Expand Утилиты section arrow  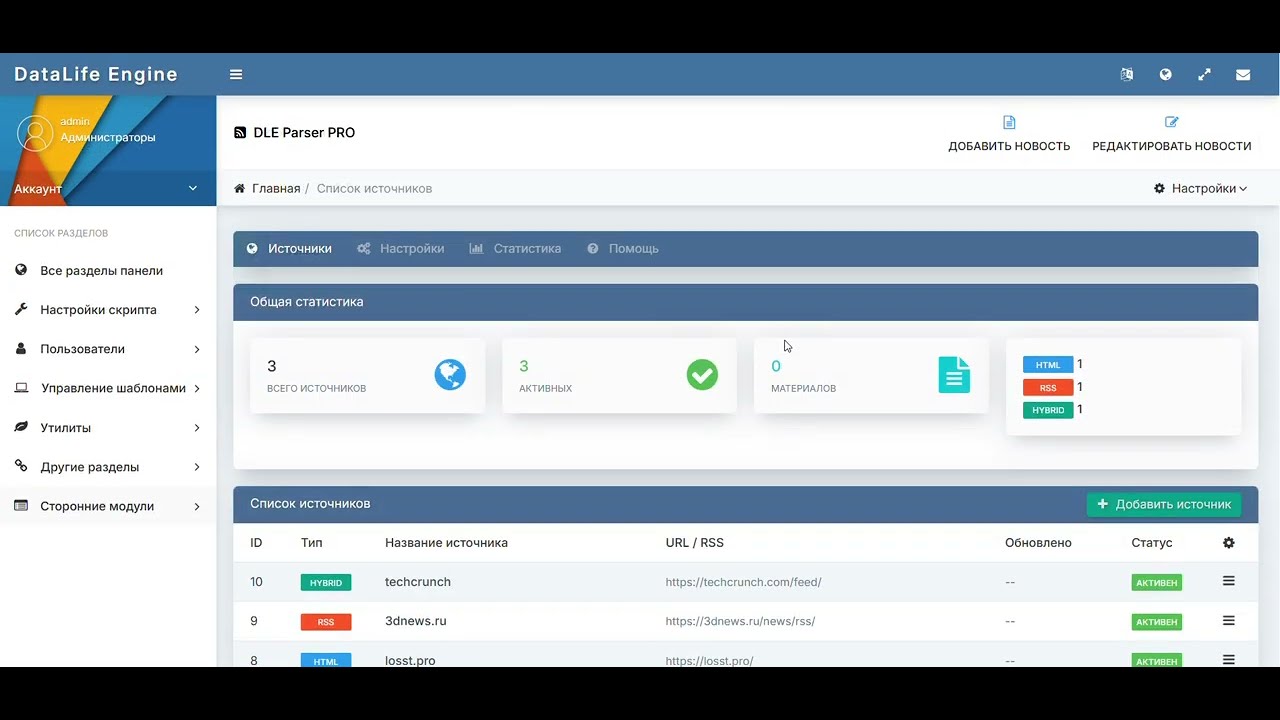(197, 427)
